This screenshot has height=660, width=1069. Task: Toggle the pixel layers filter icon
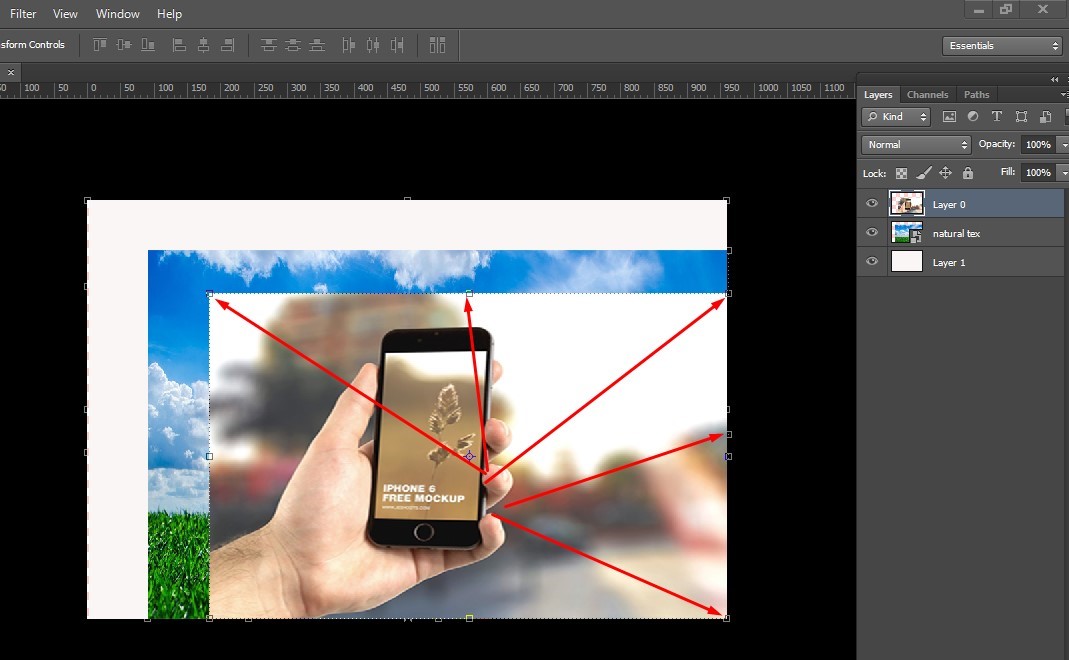coord(949,117)
